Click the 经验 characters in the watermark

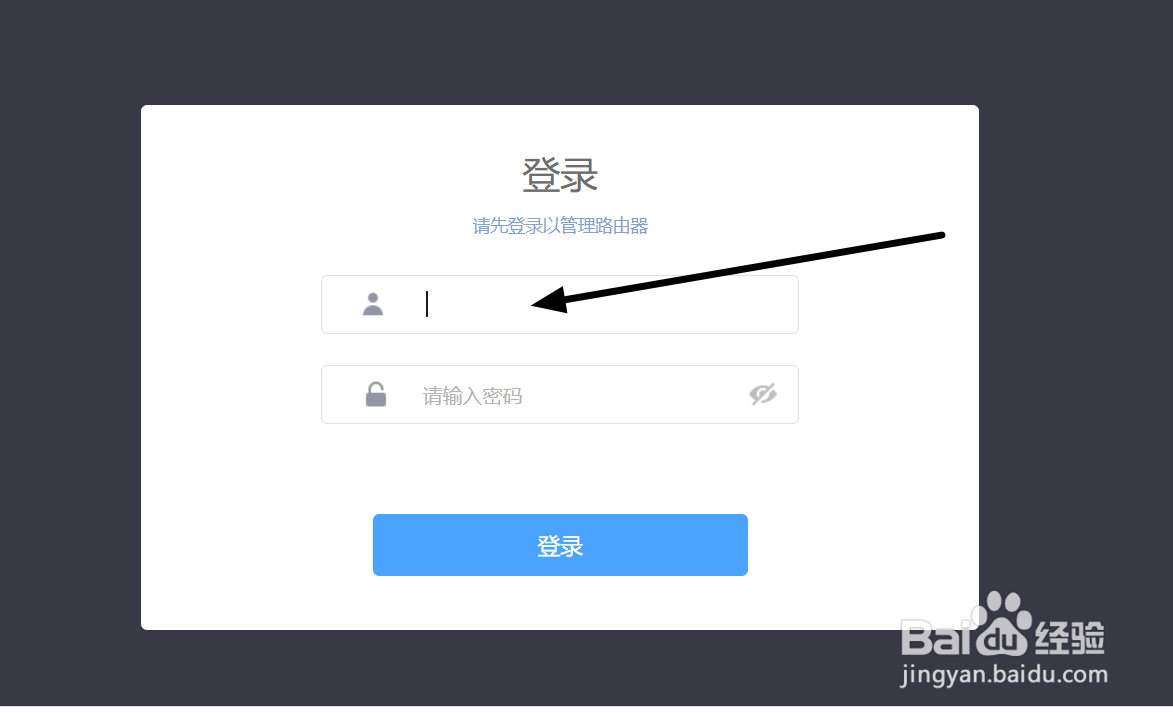coord(1070,638)
